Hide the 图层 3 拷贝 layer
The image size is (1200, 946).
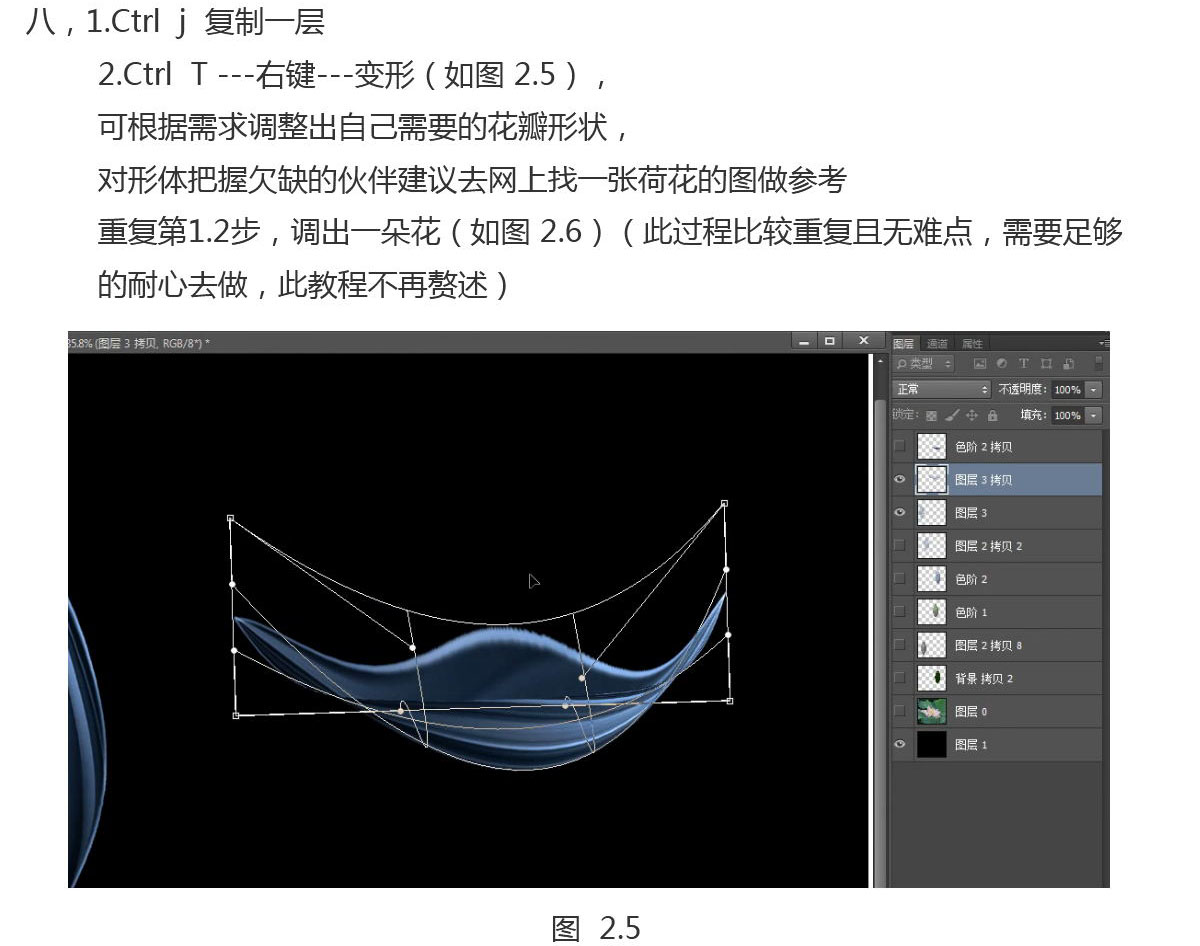click(900, 480)
